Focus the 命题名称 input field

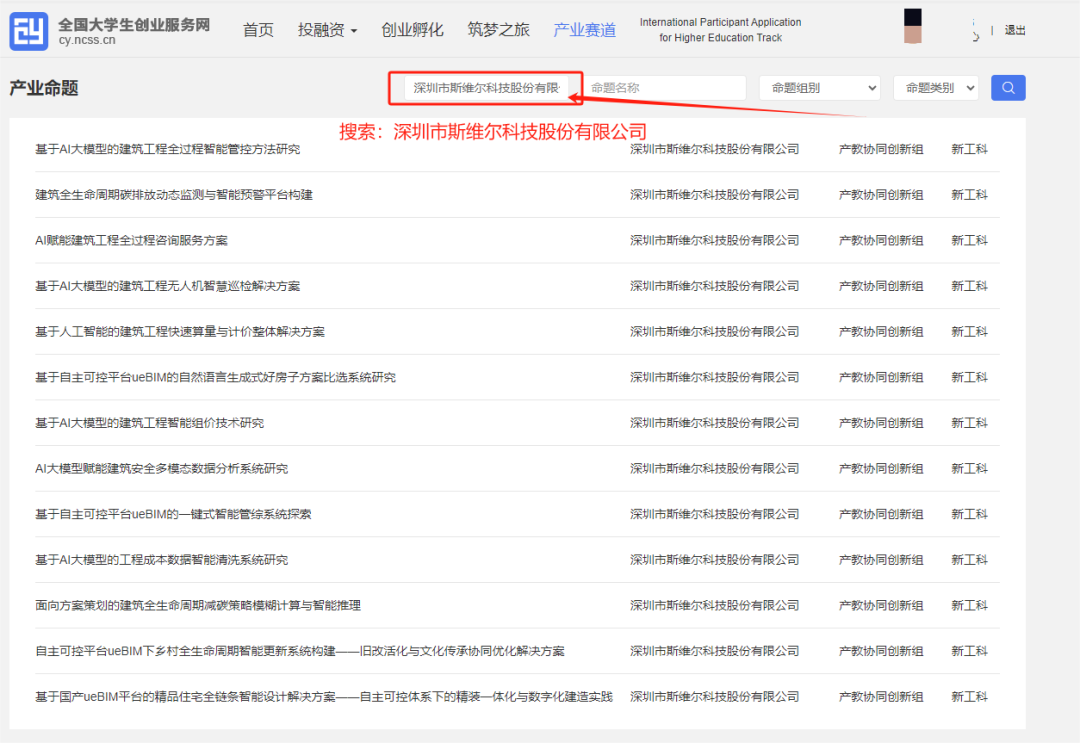[664, 87]
